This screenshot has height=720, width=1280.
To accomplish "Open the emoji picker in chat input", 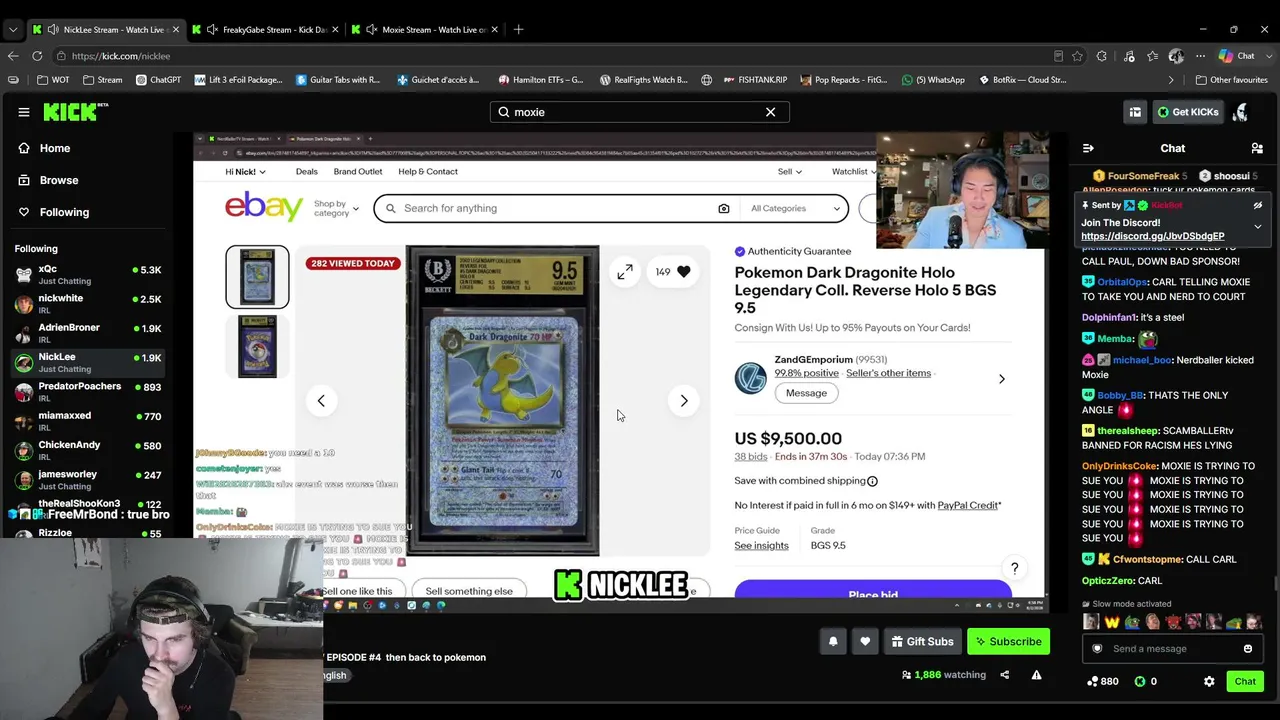I will coord(1247,649).
